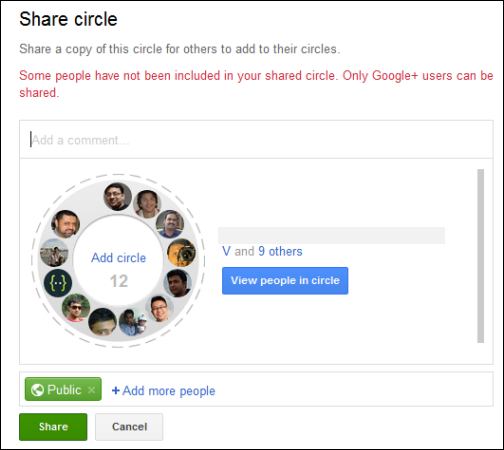The height and width of the screenshot is (450, 504).
Task: Select close-up face avatar at bottom
Action: click(102, 322)
